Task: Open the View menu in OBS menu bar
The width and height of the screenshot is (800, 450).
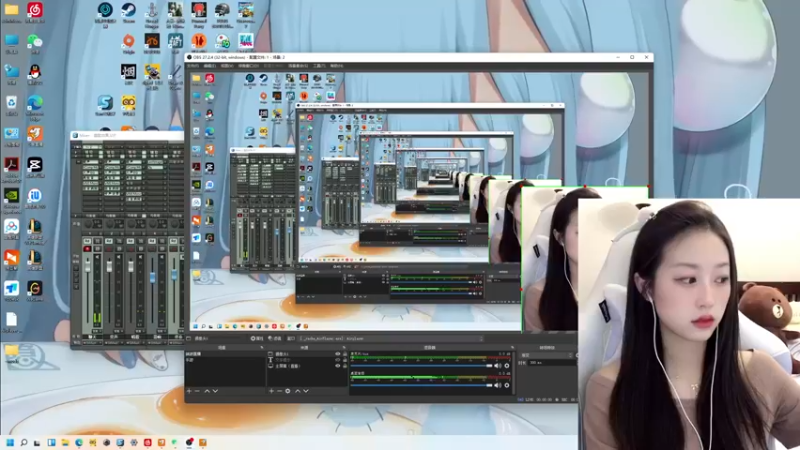Action: pyautogui.click(x=227, y=66)
